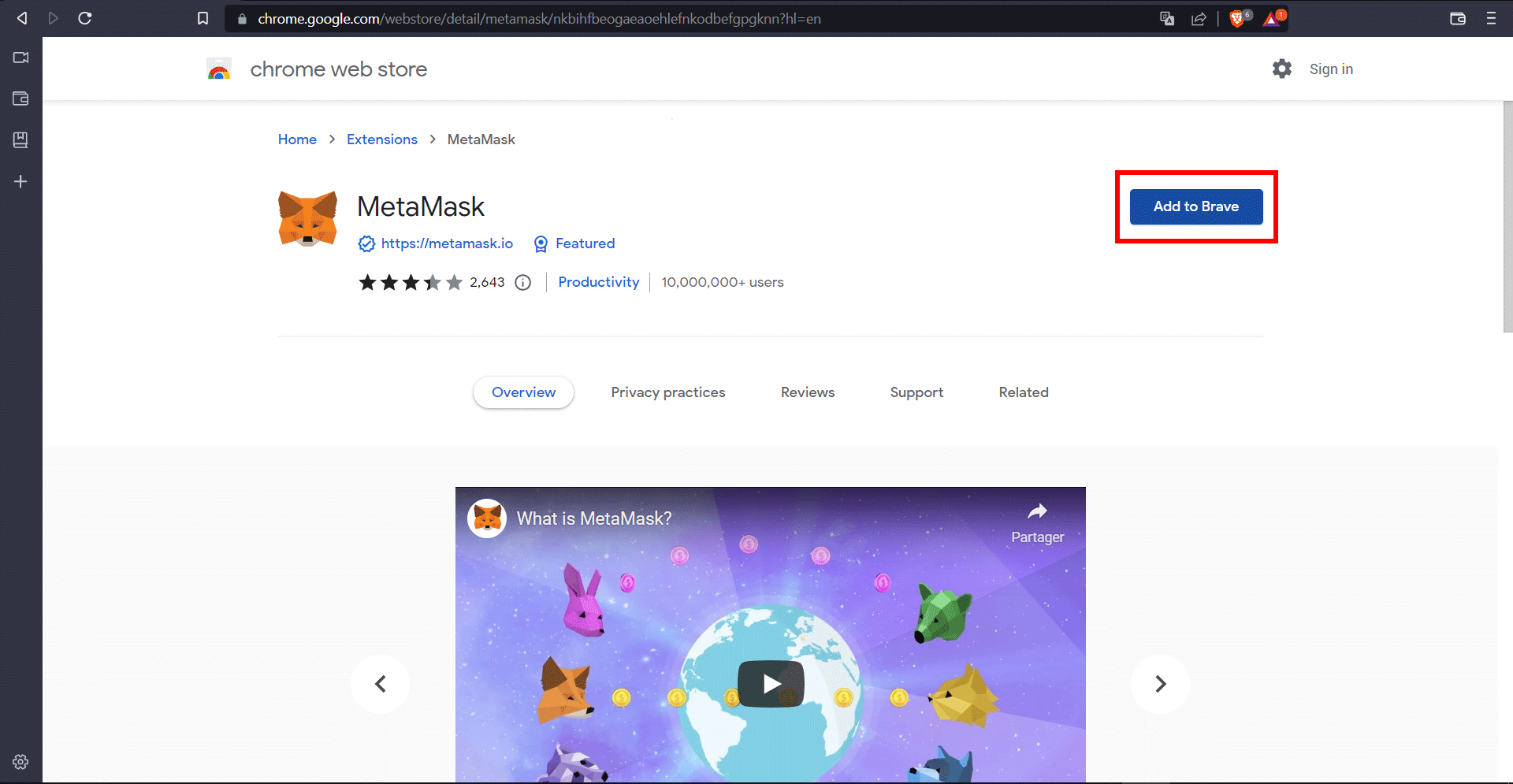
Task: Show rating info via info icon
Action: pyautogui.click(x=523, y=282)
